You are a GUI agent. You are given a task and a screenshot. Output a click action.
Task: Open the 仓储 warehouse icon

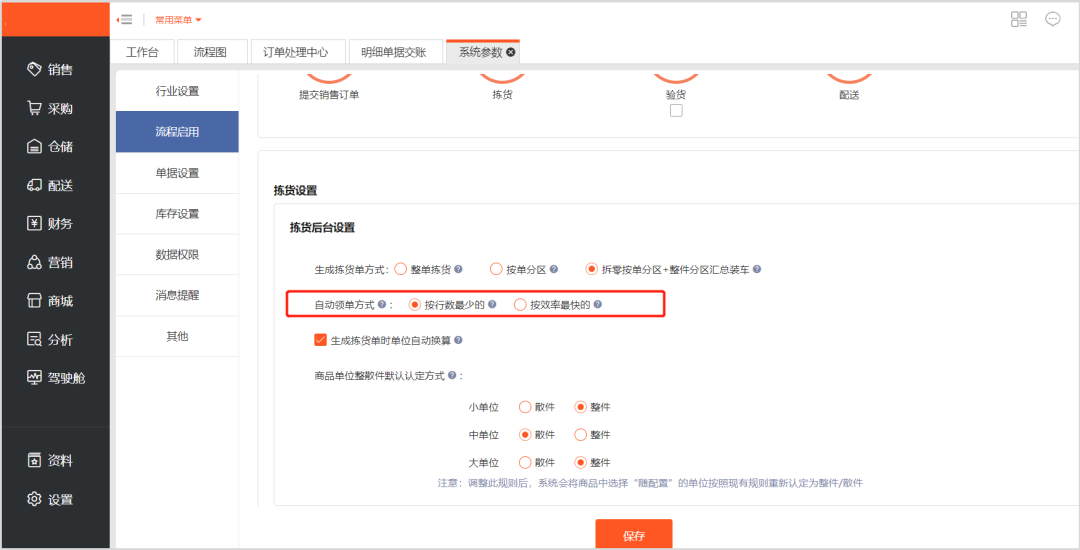click(x=34, y=147)
